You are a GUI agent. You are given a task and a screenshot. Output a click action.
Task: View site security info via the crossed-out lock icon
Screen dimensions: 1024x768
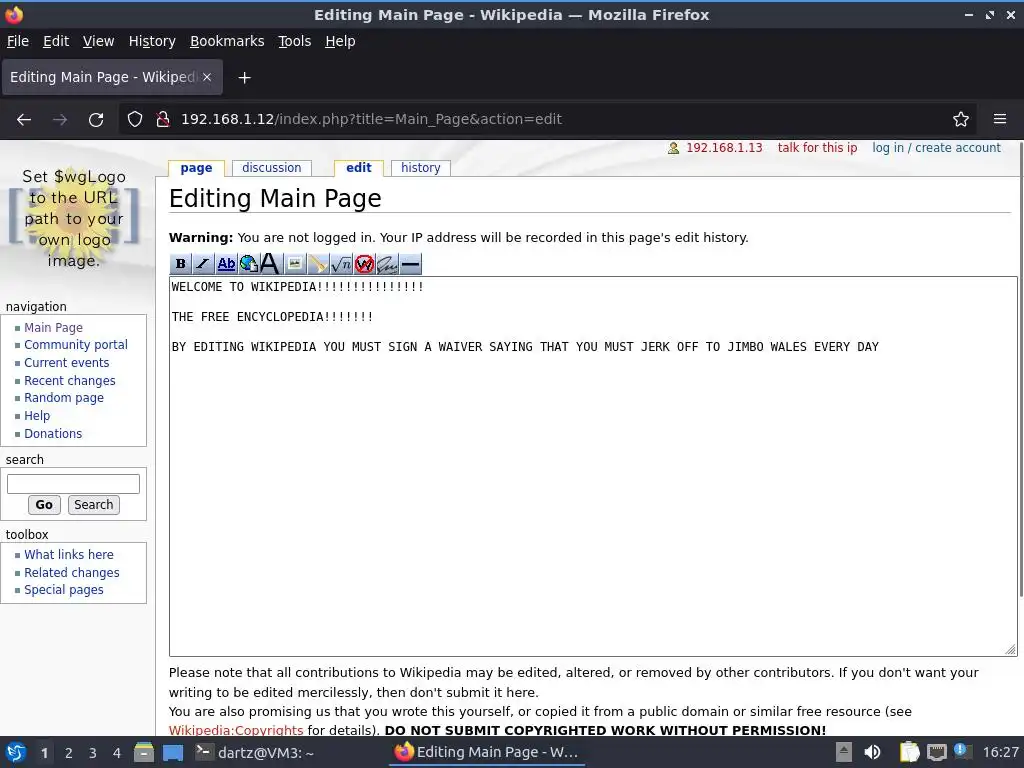163,120
